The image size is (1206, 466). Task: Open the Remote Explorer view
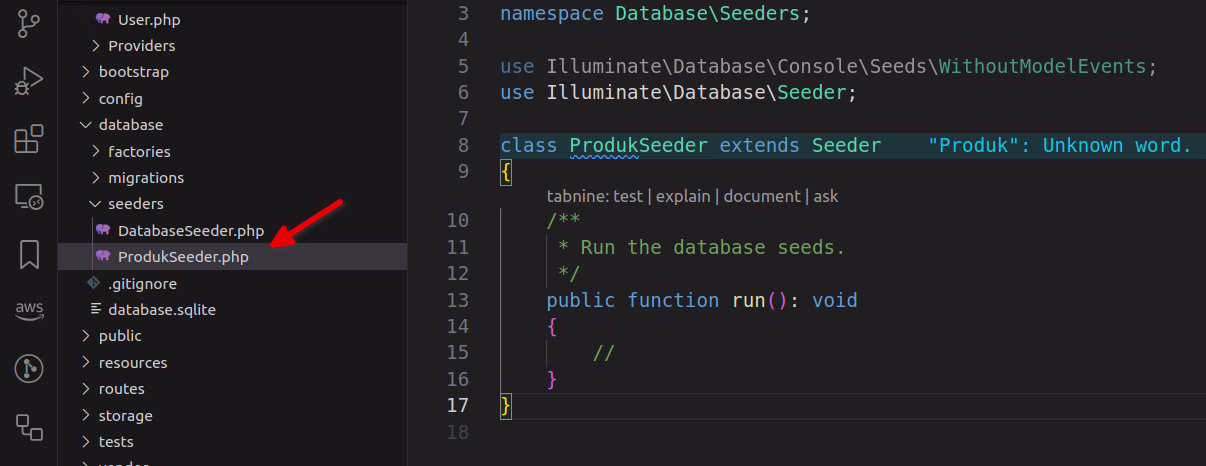(x=29, y=197)
